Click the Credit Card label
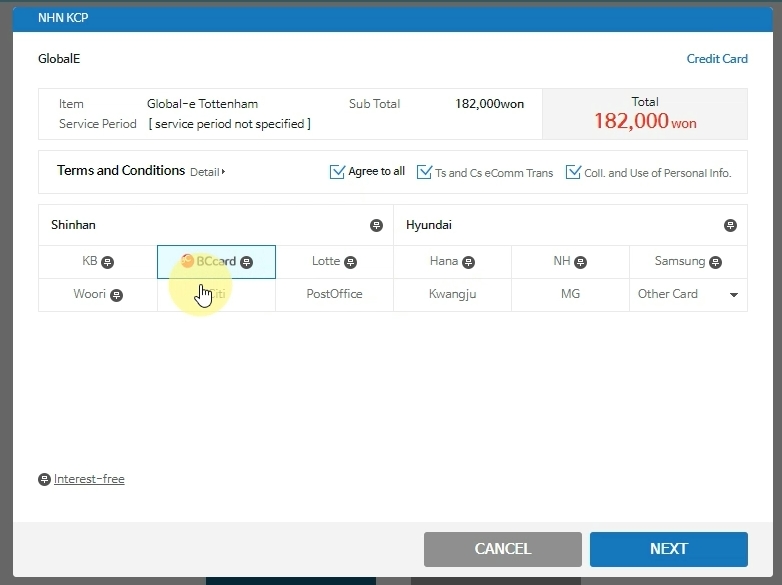This screenshot has width=782, height=585. point(717,59)
